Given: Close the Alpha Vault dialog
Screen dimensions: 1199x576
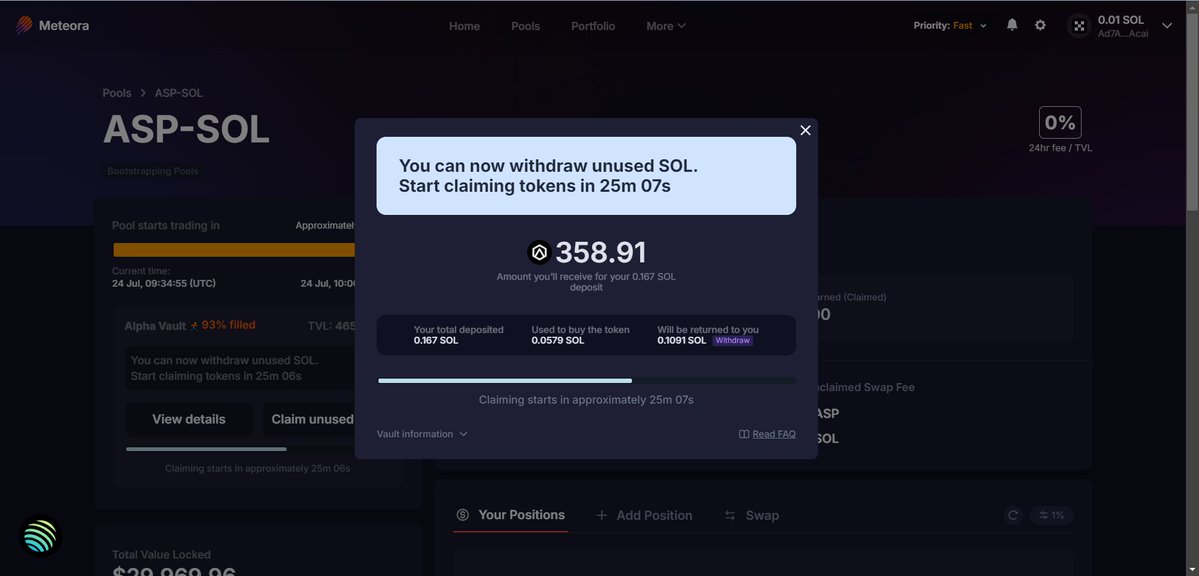Looking at the screenshot, I should pos(805,130).
